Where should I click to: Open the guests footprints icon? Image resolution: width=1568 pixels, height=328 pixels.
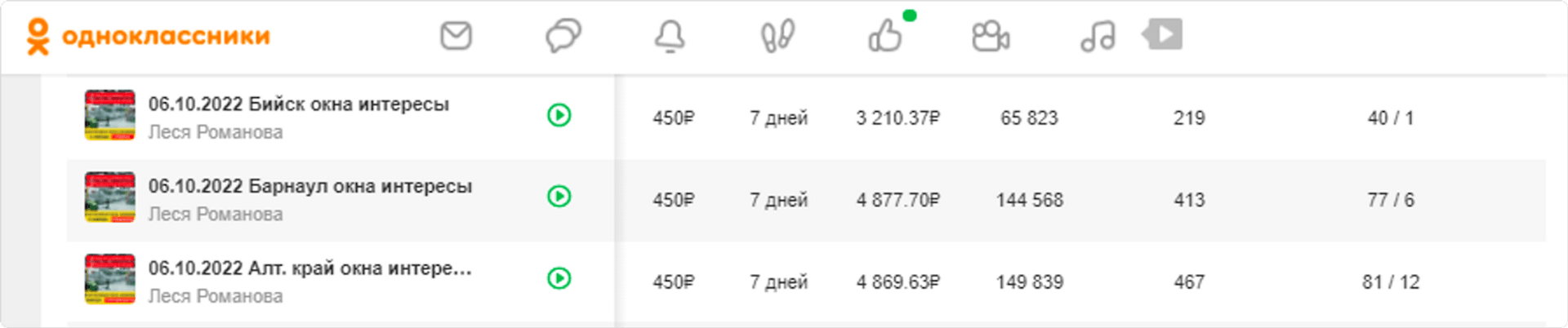777,36
